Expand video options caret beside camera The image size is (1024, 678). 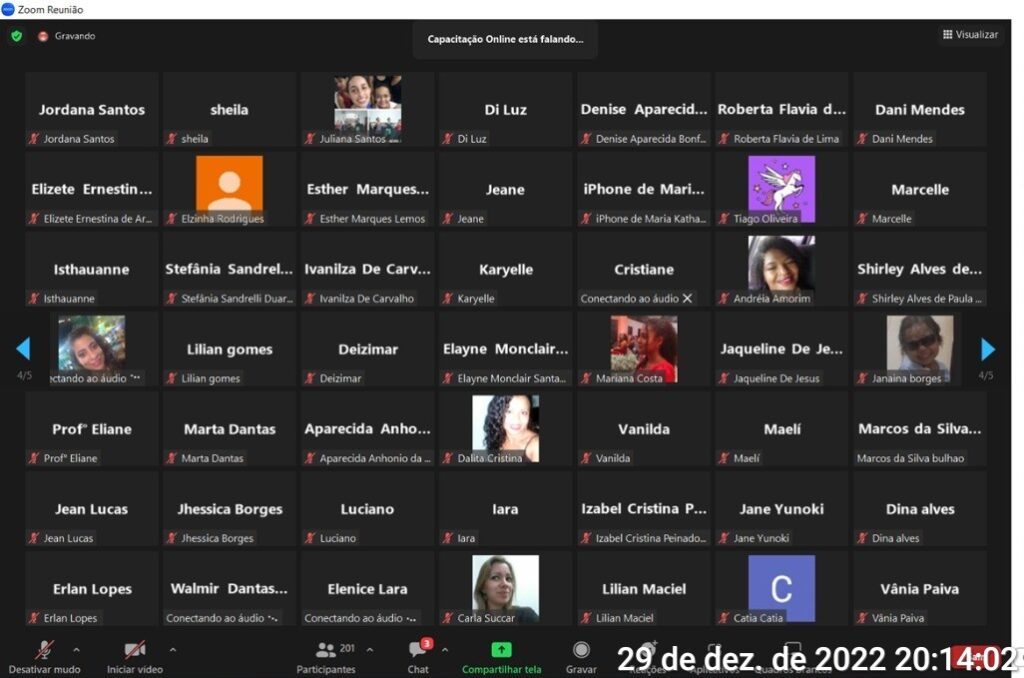[173, 649]
